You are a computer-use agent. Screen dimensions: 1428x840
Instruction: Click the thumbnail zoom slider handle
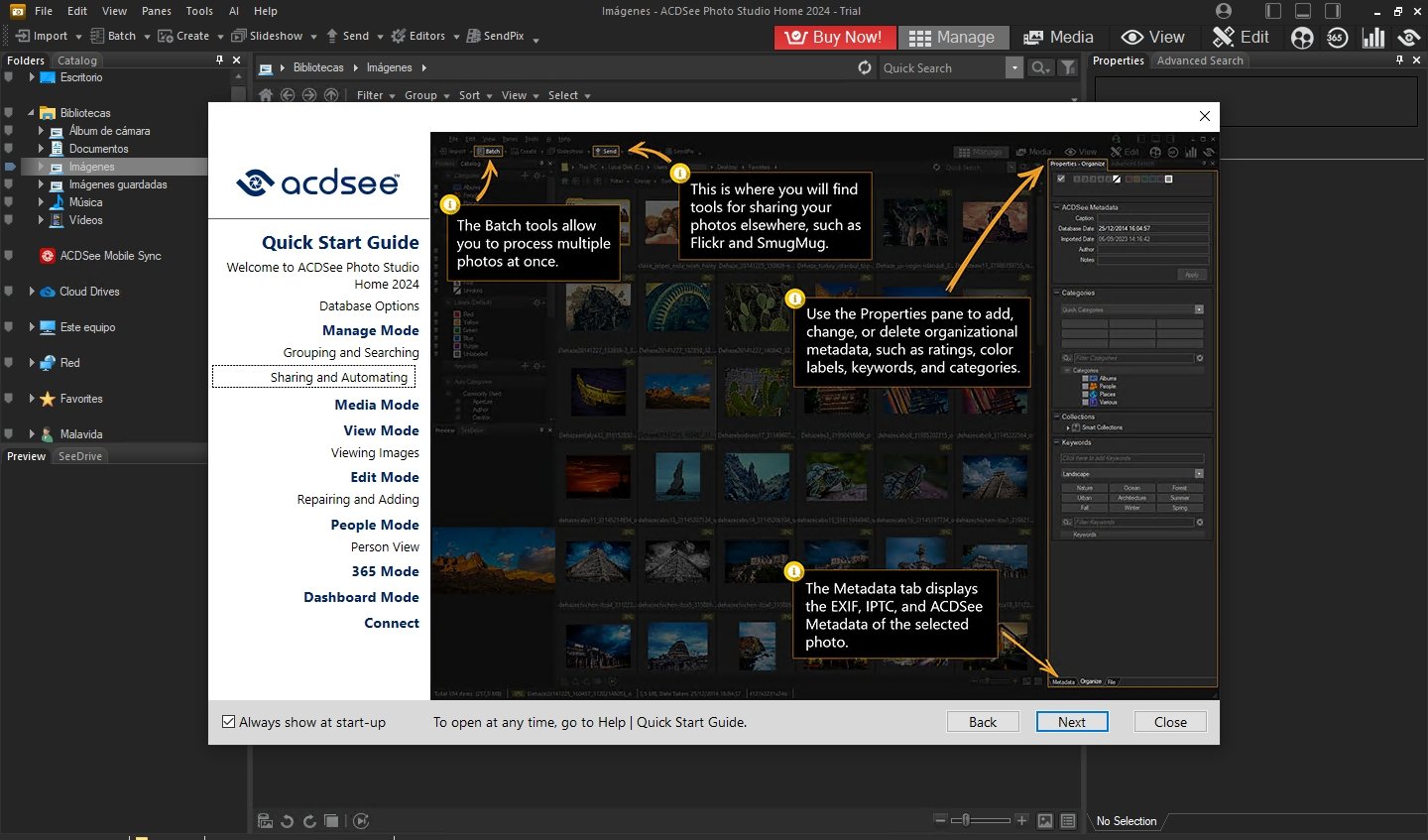point(965,820)
